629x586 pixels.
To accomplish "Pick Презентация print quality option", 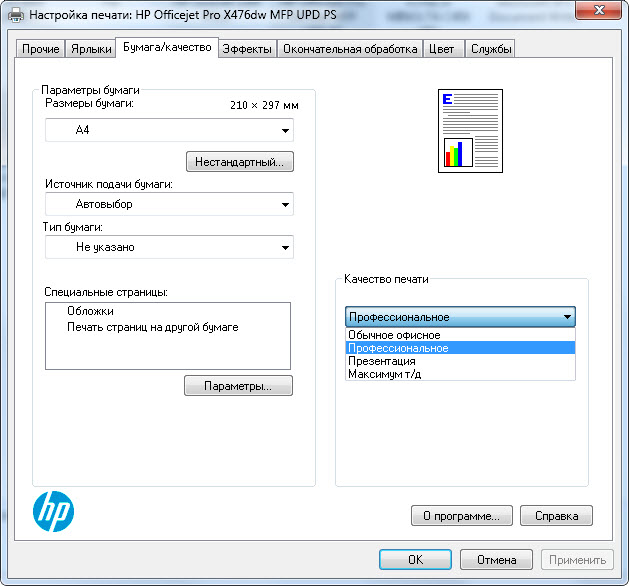I will [x=460, y=361].
